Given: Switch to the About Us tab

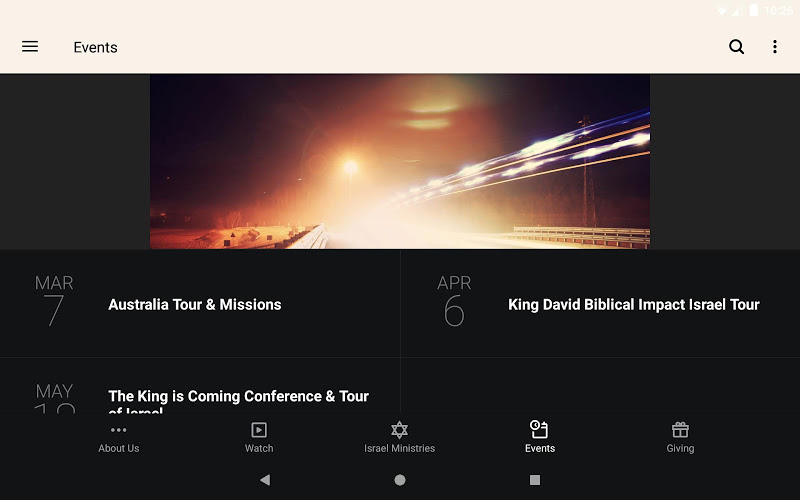Looking at the screenshot, I should click(x=119, y=449).
